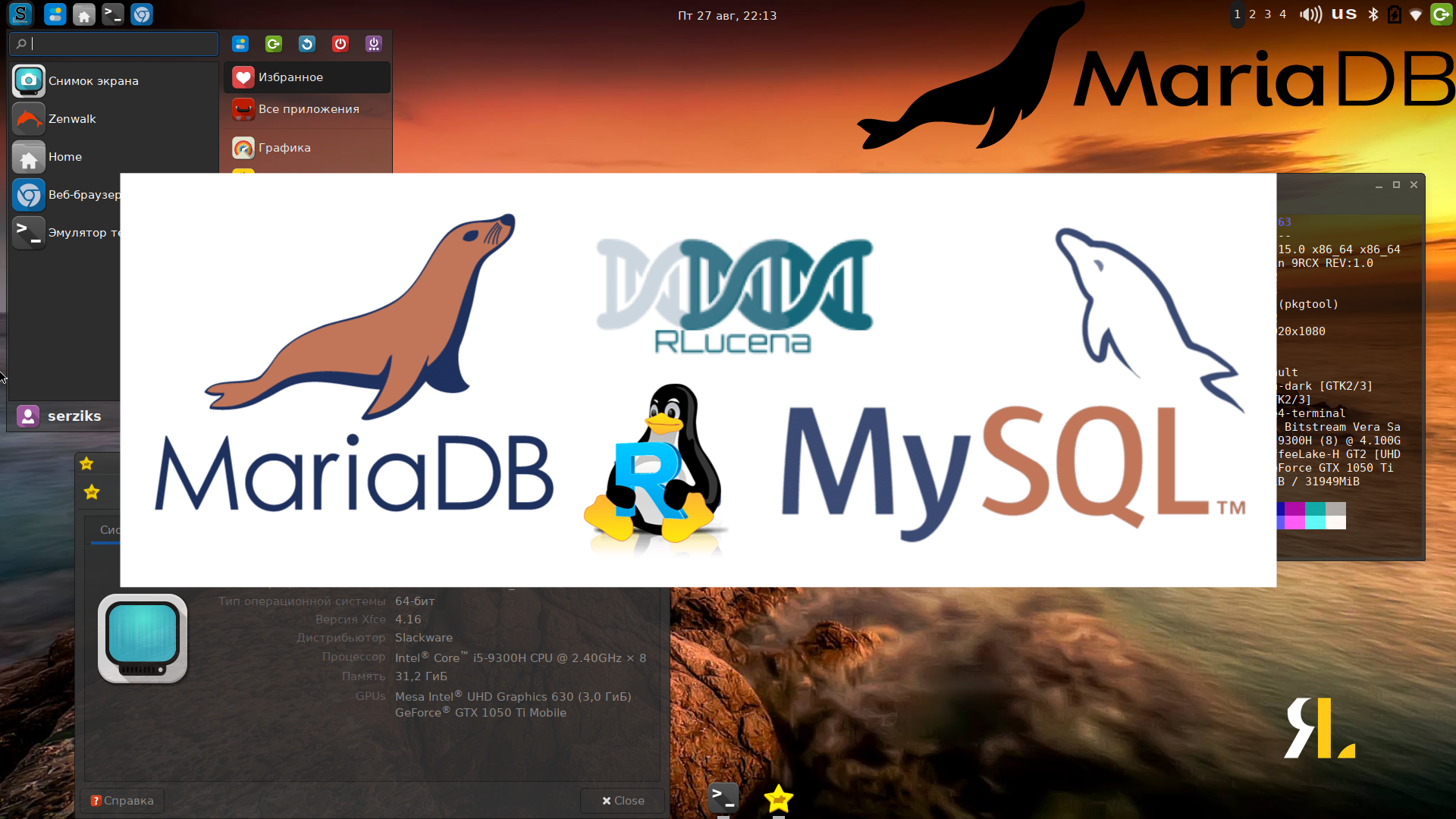Viewport: 1456px width, 819px height.
Task: Select Избранное category
Action: coord(307,77)
